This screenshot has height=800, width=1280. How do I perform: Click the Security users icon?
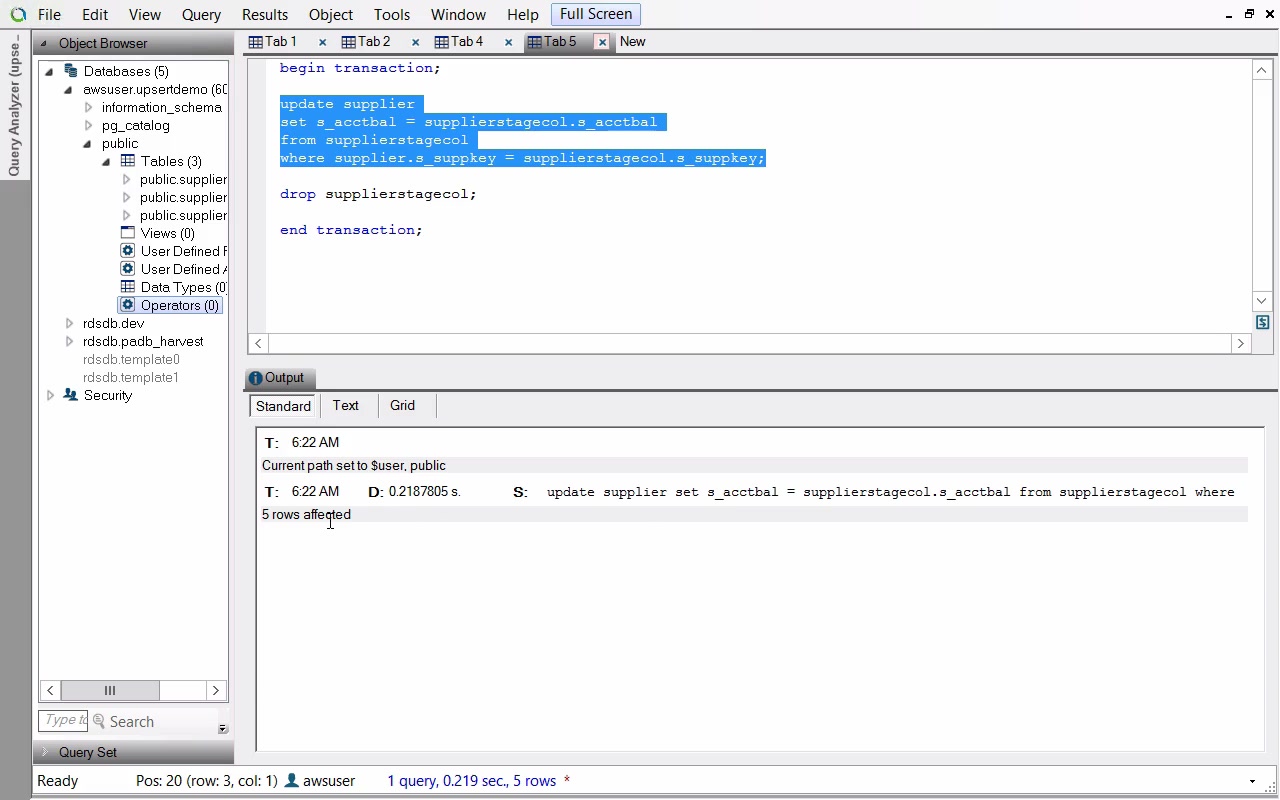70,395
